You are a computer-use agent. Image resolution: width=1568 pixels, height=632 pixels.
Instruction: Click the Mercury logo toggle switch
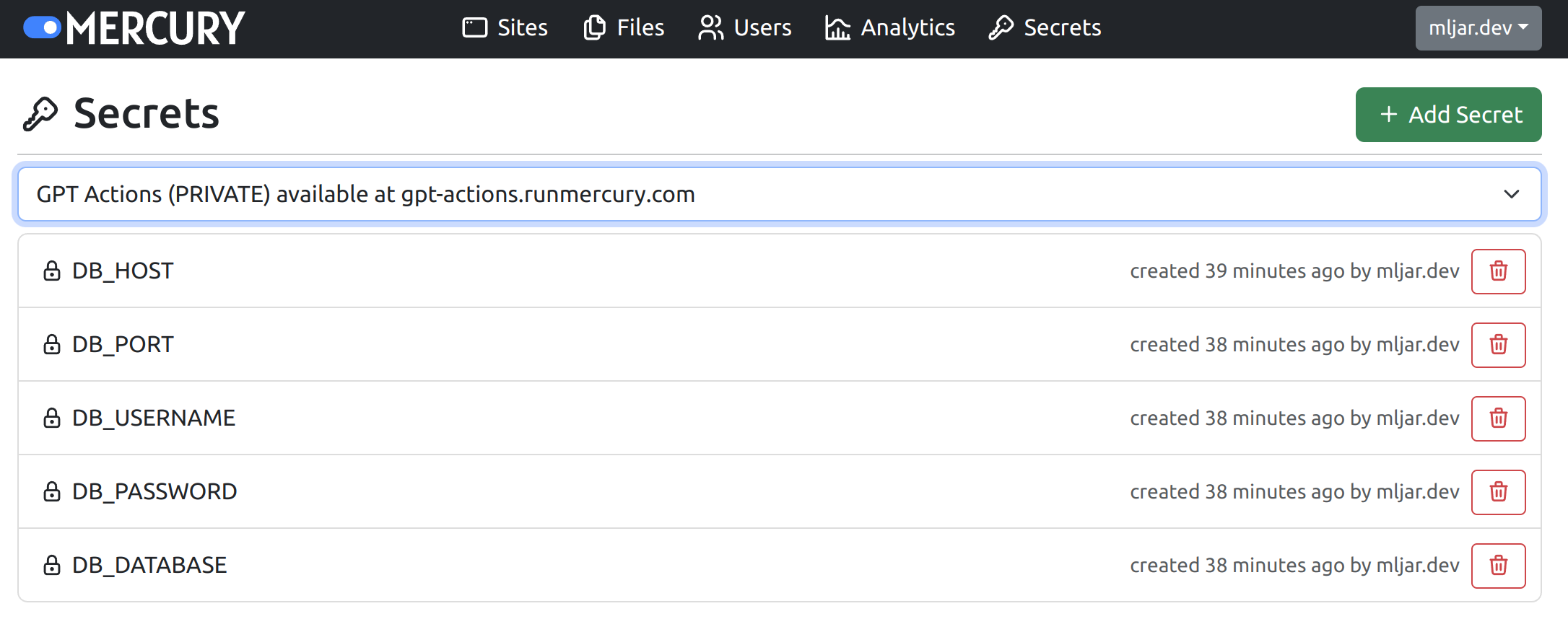41,27
